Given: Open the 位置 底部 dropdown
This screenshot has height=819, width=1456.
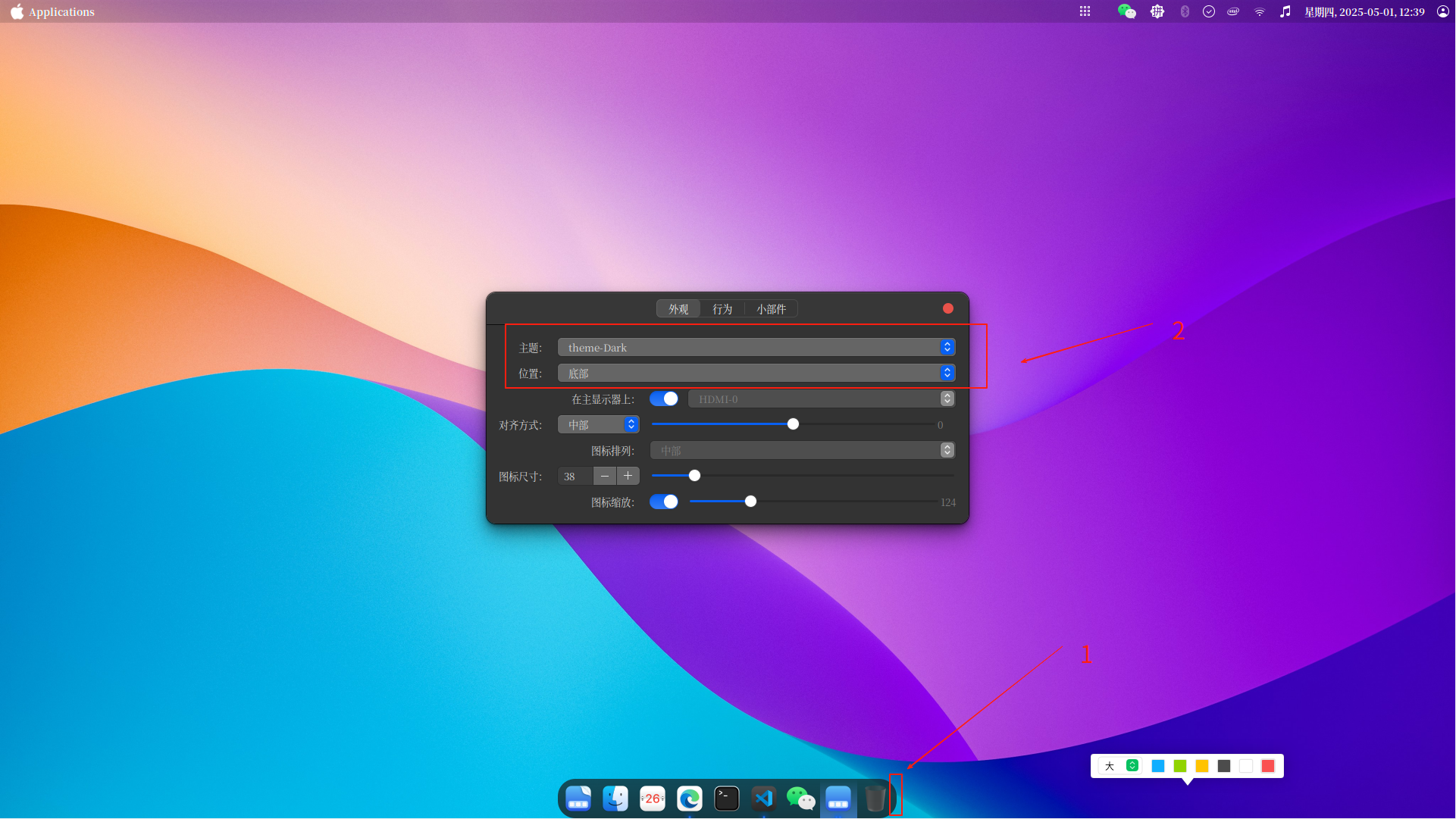Looking at the screenshot, I should (x=756, y=374).
